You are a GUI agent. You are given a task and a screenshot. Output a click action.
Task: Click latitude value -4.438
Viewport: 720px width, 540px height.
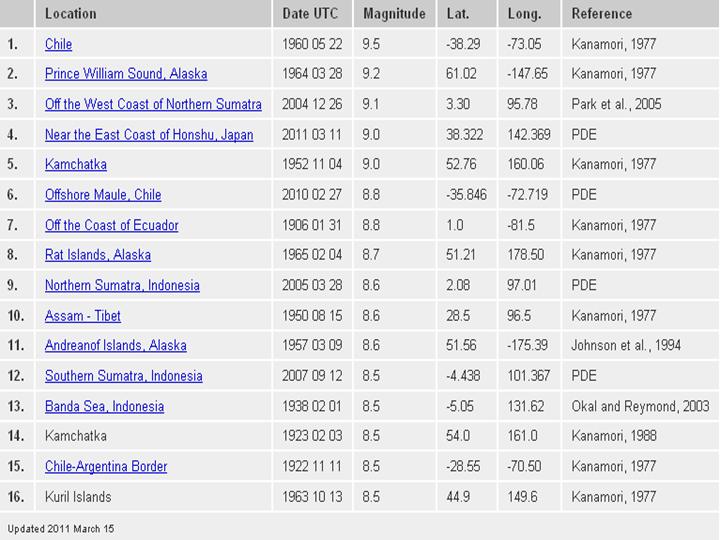tap(463, 376)
